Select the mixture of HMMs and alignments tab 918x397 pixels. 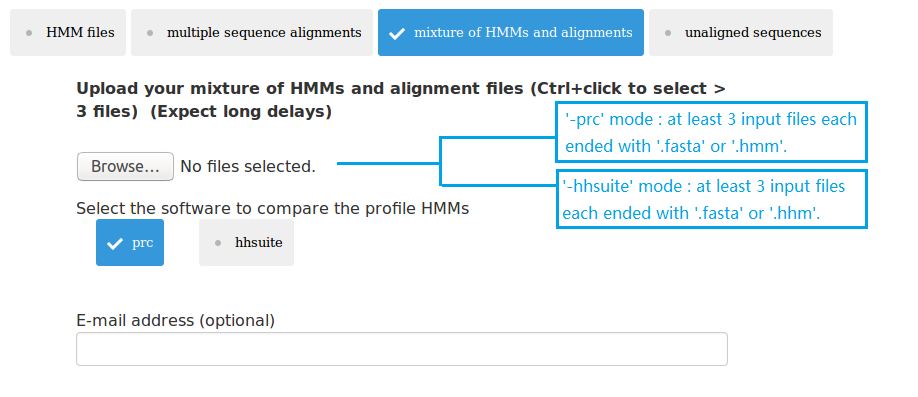pos(511,32)
